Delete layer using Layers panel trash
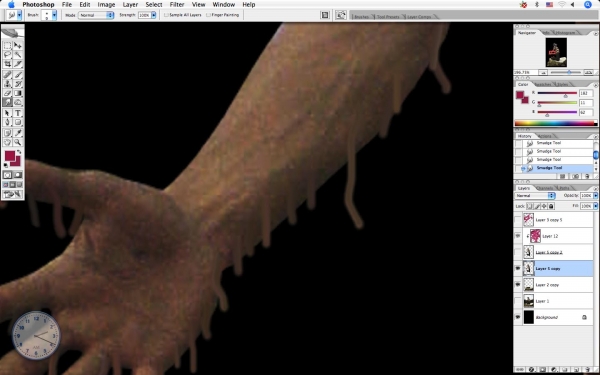Screen dimensions: 600x375 coord(587,370)
